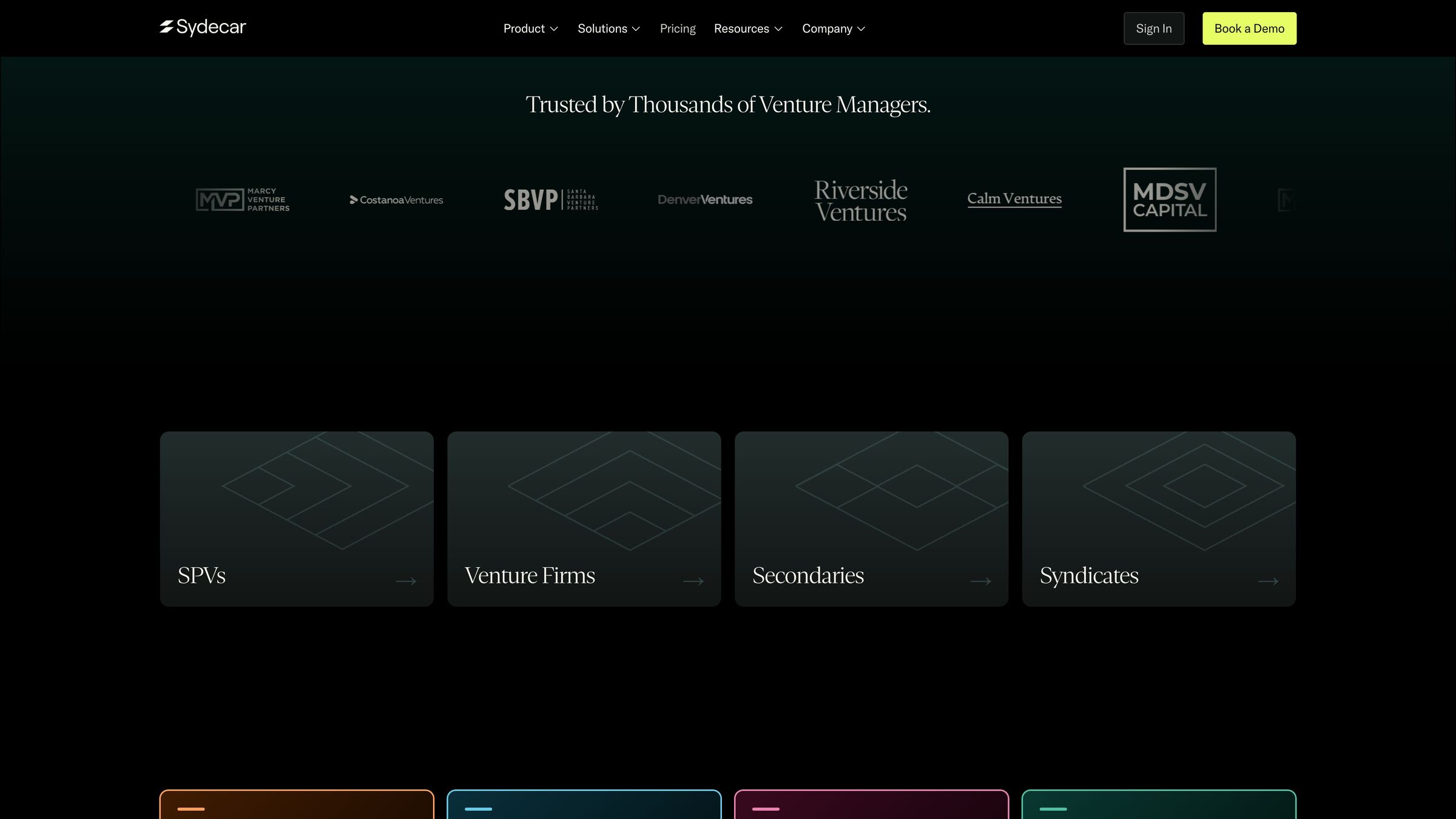Click the Sign In button
Viewport: 1456px width, 819px height.
coord(1153,29)
